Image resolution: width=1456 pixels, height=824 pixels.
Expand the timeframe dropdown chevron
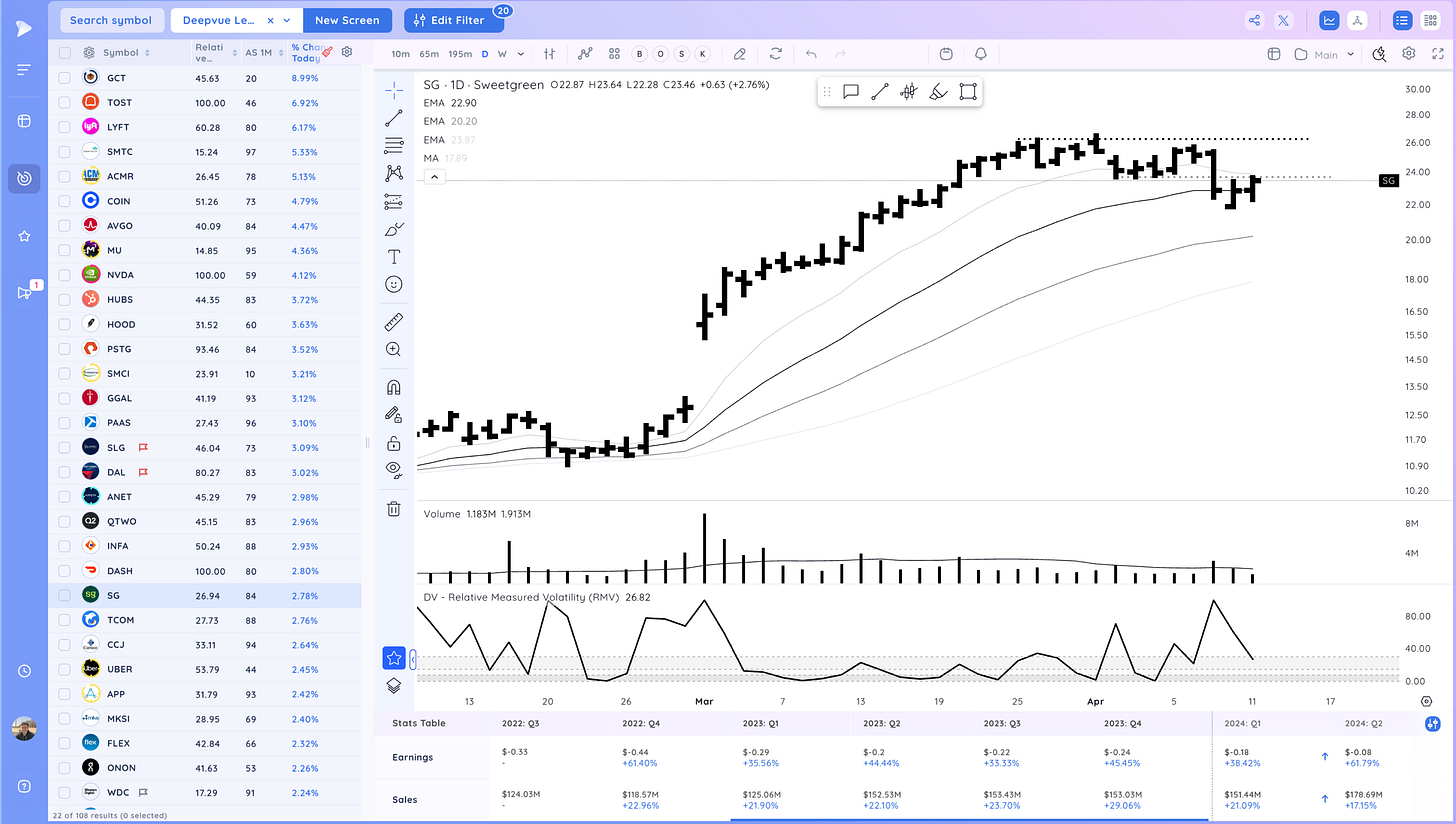tap(522, 54)
